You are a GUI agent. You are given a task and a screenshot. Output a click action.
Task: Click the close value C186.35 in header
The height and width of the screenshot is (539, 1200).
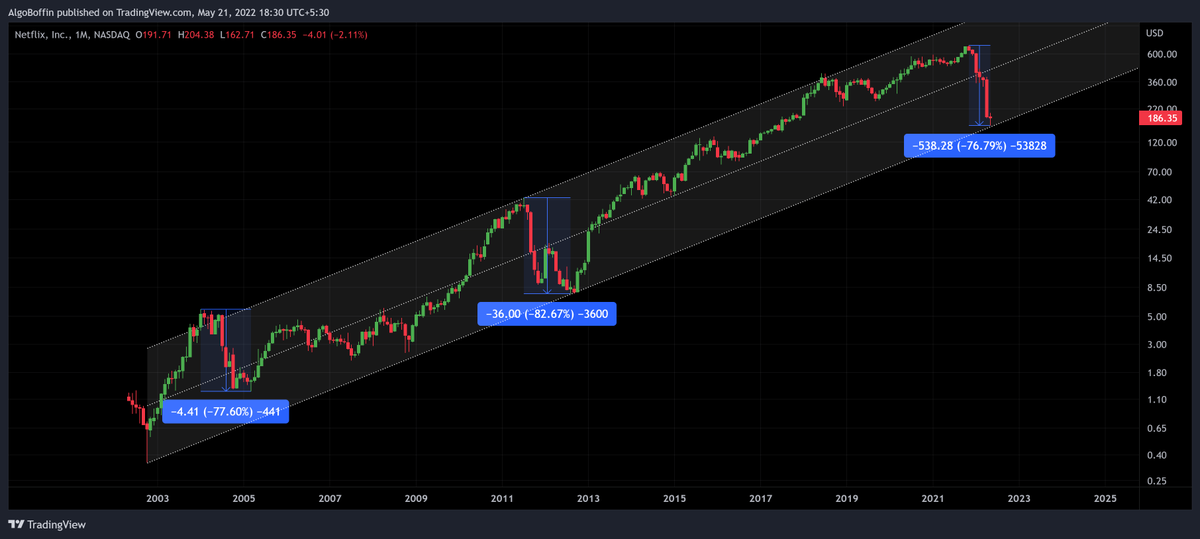click(x=281, y=35)
